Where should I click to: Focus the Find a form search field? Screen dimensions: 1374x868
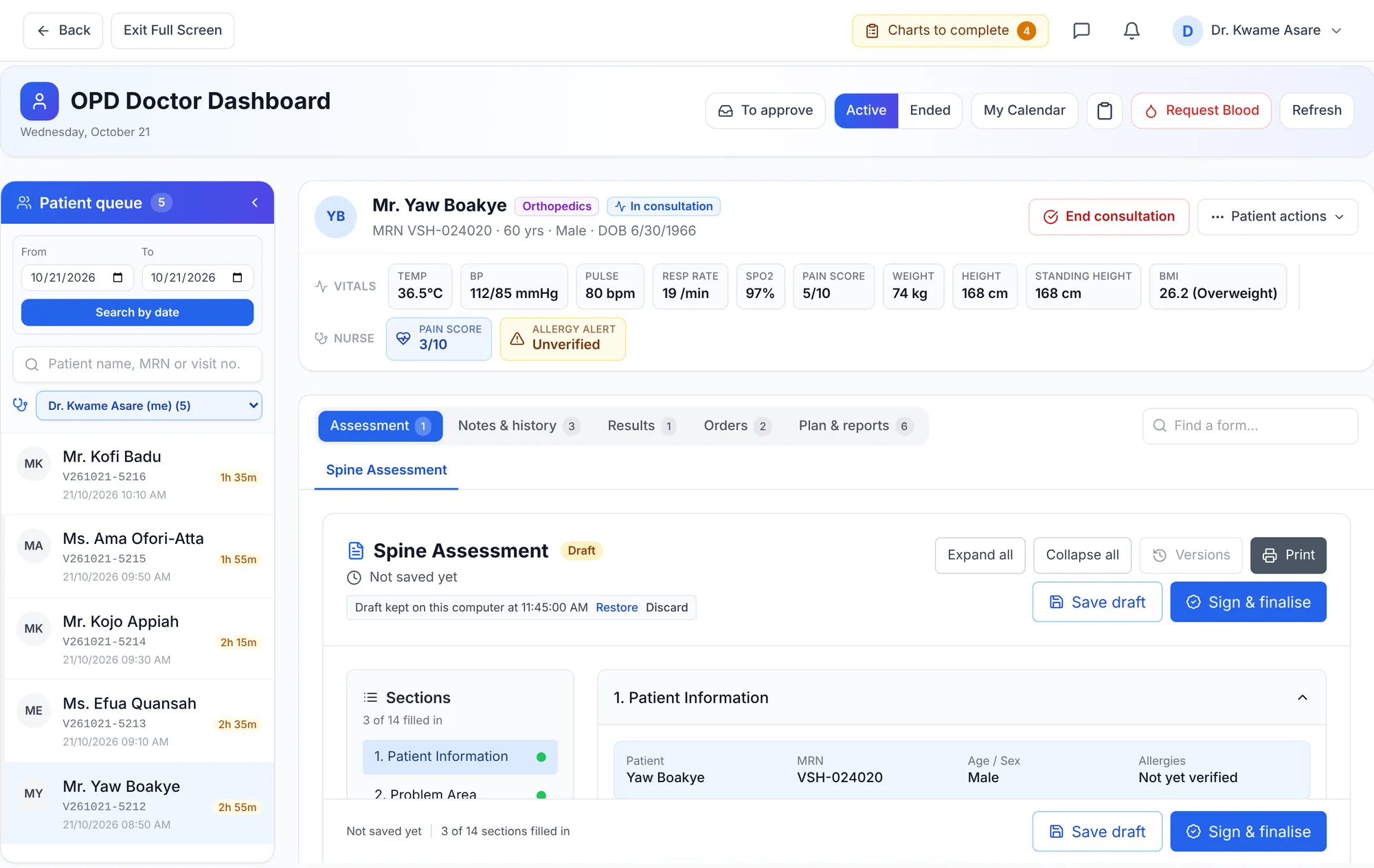[x=1250, y=426]
